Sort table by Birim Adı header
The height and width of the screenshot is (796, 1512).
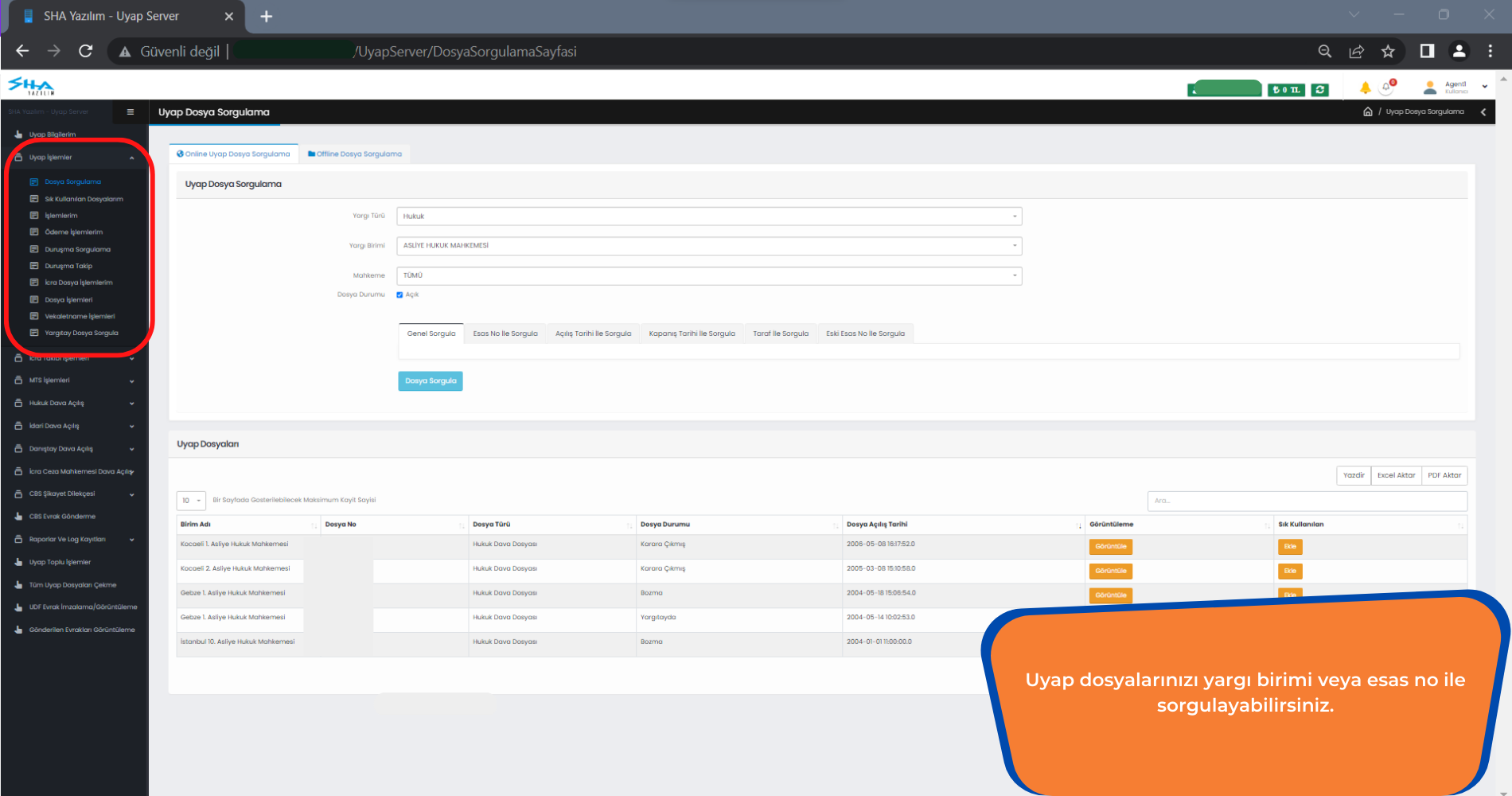[x=248, y=525]
